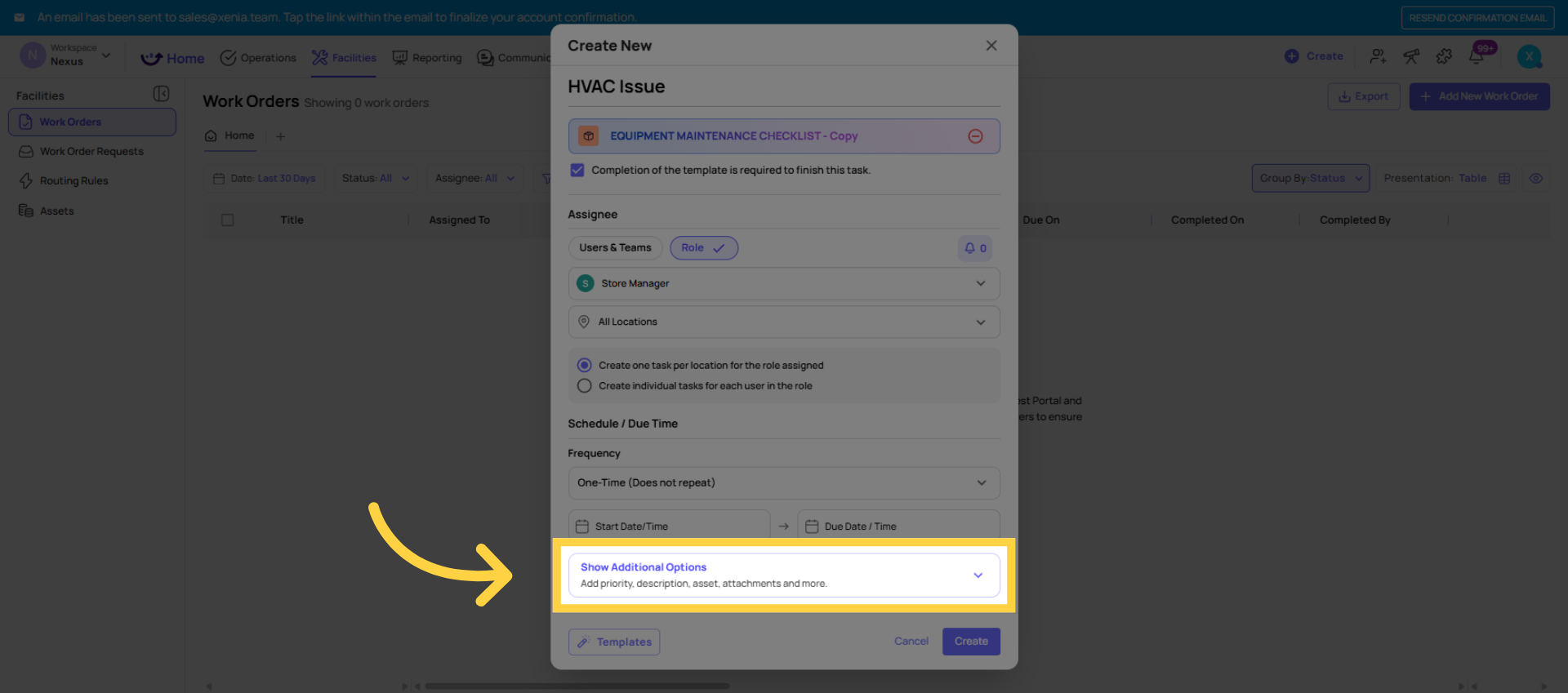Viewport: 1568px width, 693px height.
Task: Click Add New Work Order
Action: [1479, 96]
